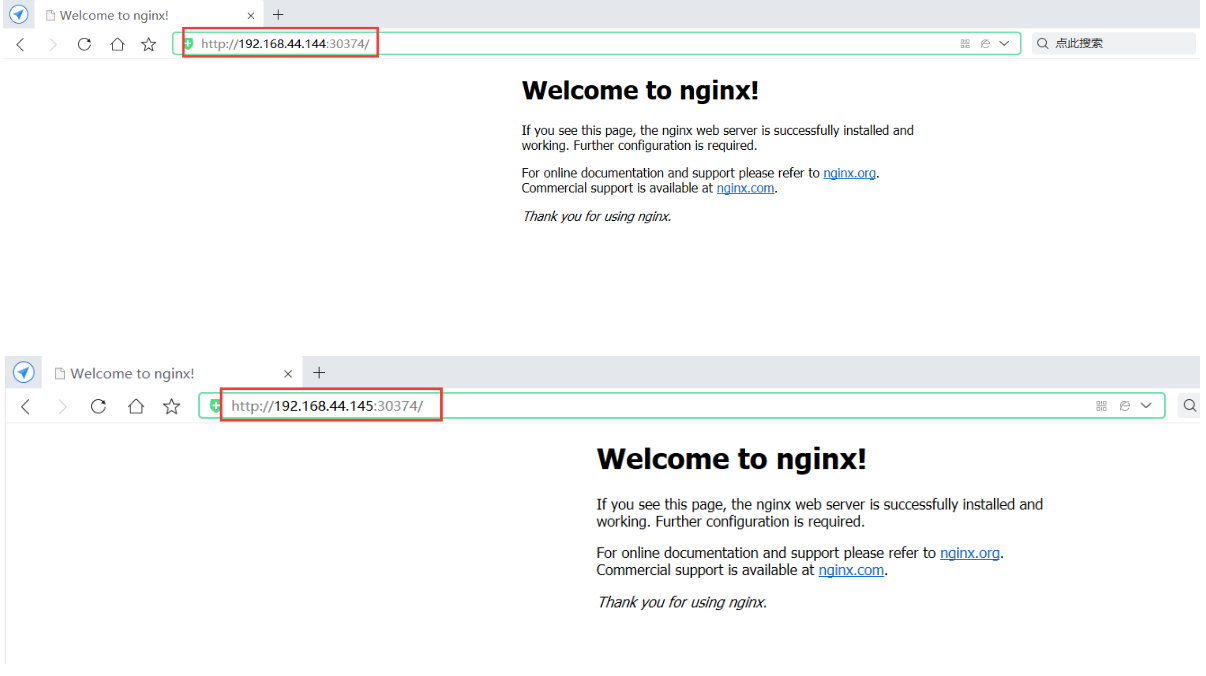1206x676 pixels.
Task: Select the 'Welcome to nginx!' tab in top window
Action: [149, 15]
